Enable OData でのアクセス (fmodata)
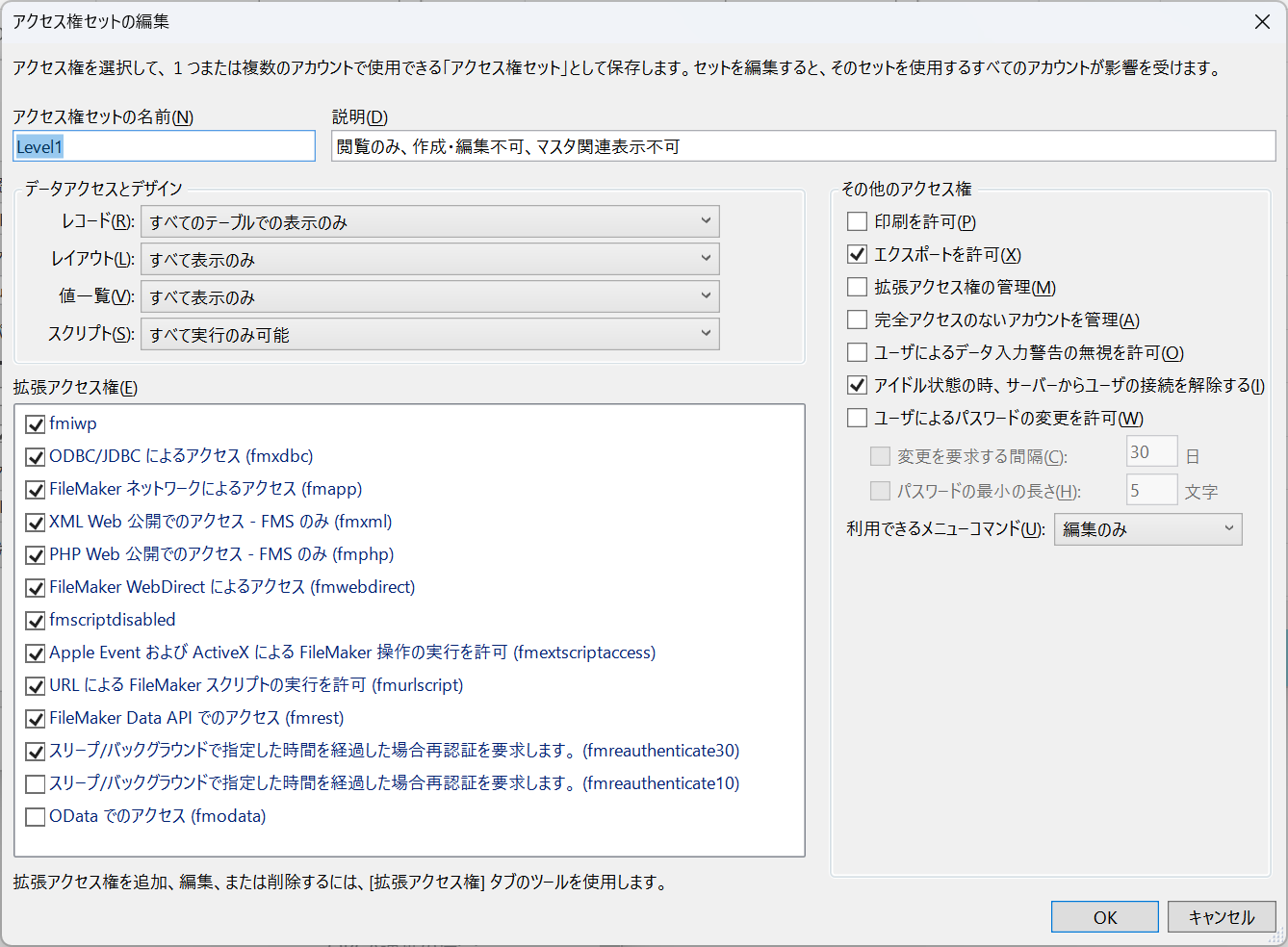 [x=36, y=817]
